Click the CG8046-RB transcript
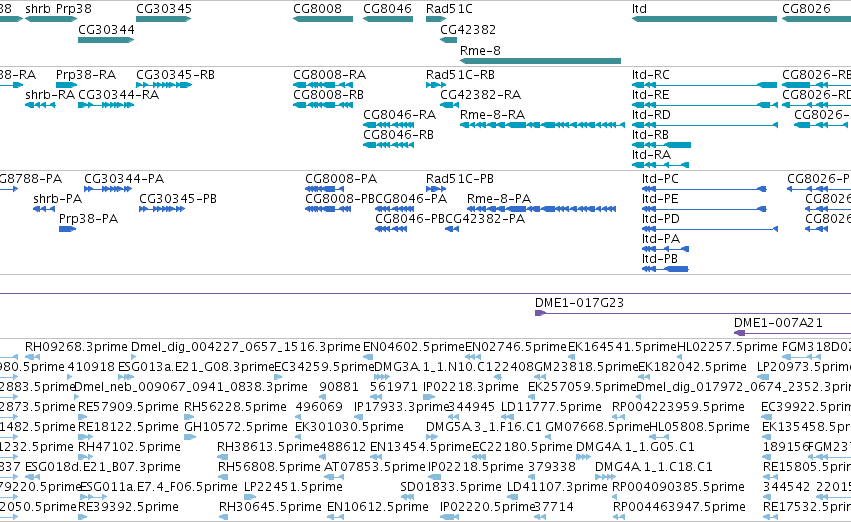This screenshot has height=522, width=851. click(x=389, y=145)
